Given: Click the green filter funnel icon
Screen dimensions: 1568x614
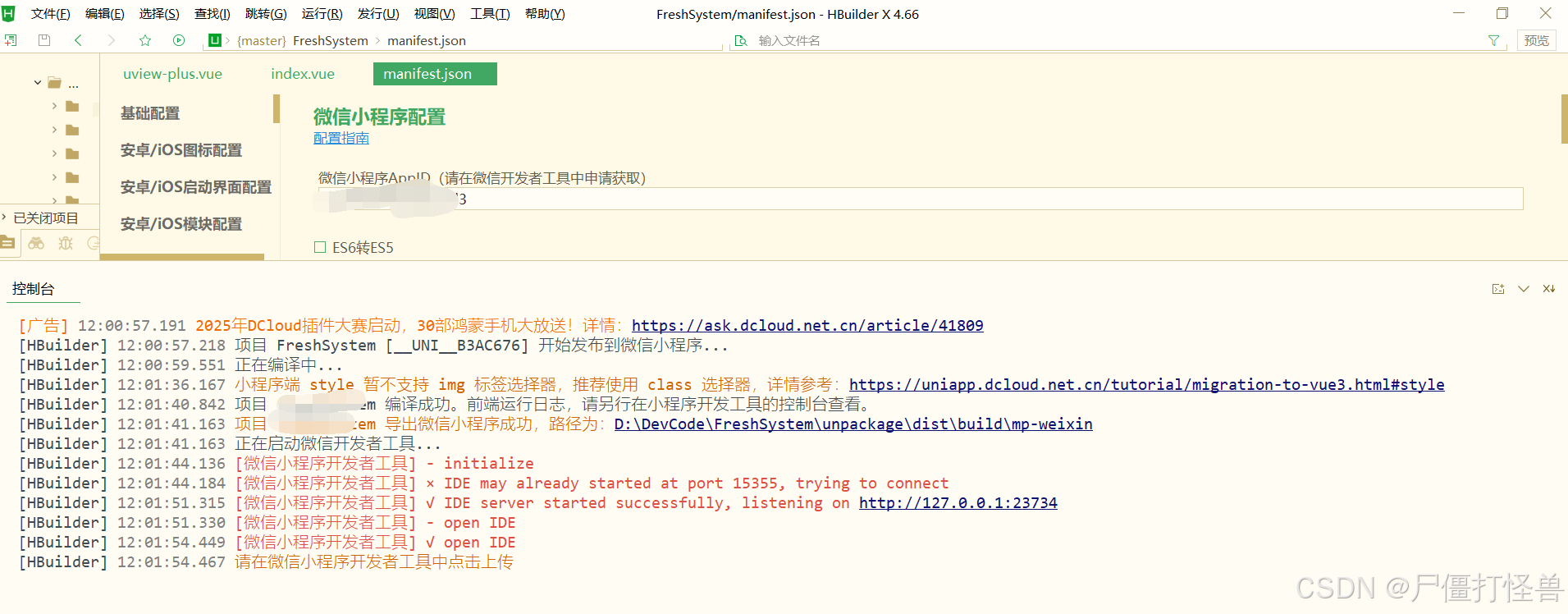Looking at the screenshot, I should [x=1493, y=40].
